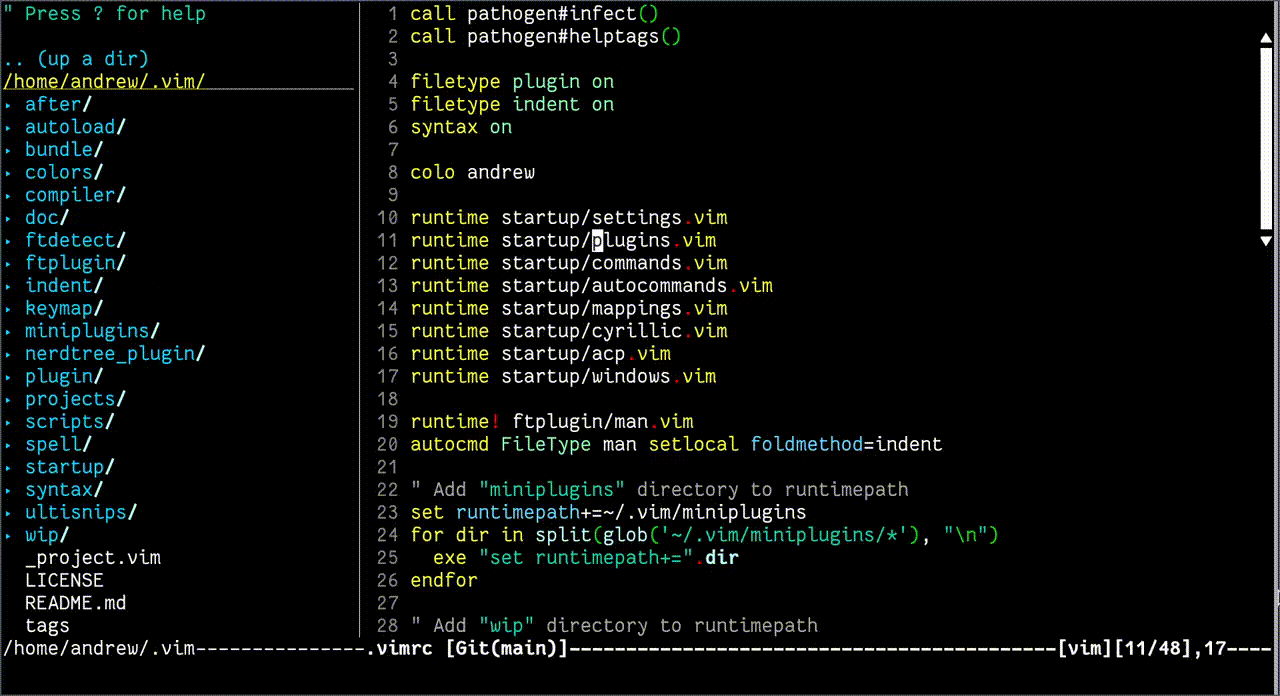
Task: Select the miniplugins/ folder in NERDTree
Action: coord(93,331)
